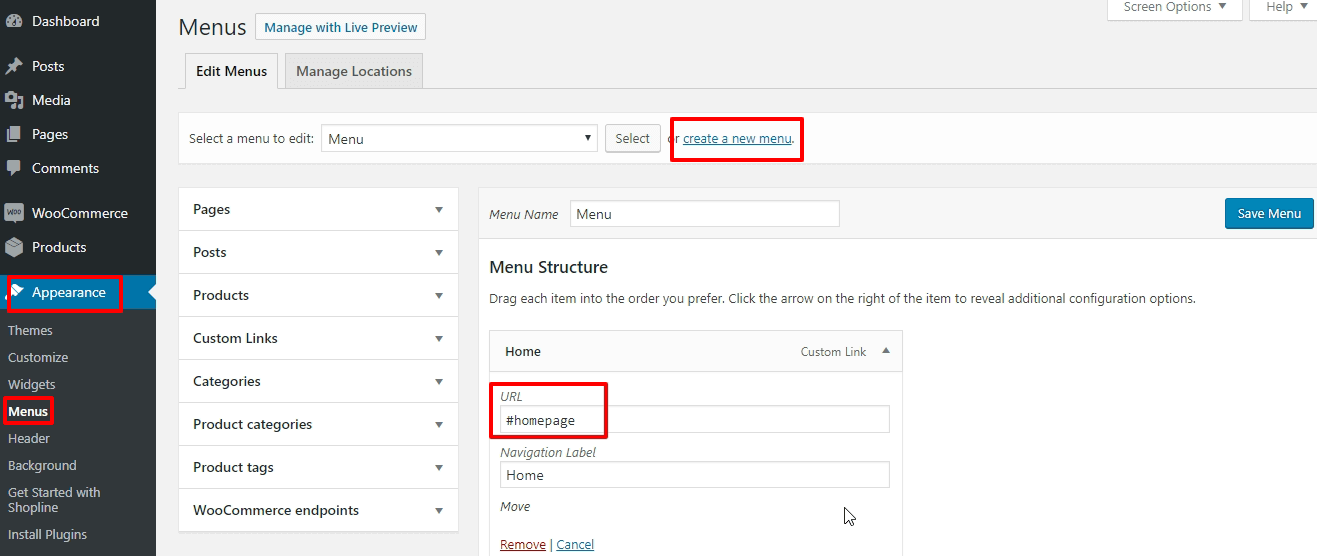Viewport: 1317px width, 556px height.
Task: Click the Comments bubble icon
Action: (x=14, y=168)
